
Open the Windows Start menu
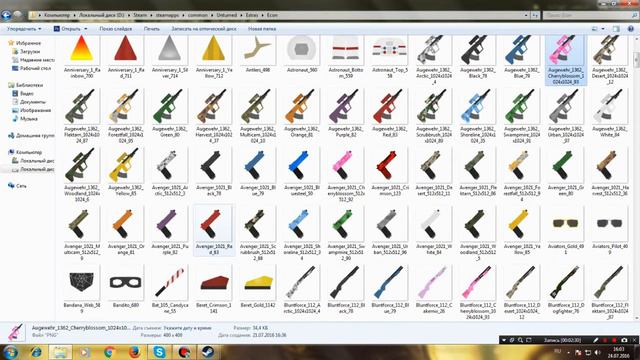[x=11, y=352]
